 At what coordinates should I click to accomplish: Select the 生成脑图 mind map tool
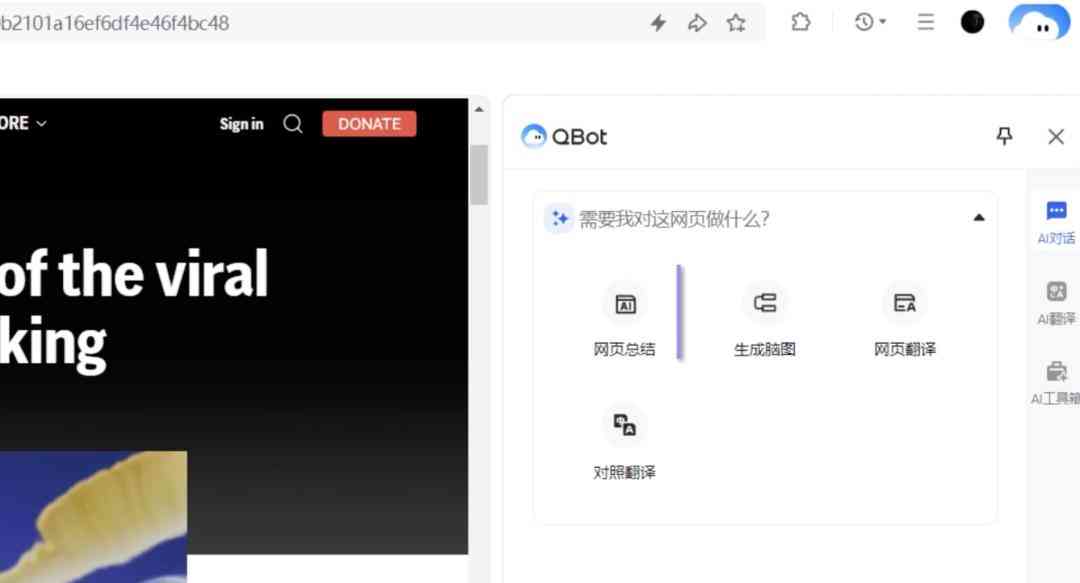pos(764,318)
